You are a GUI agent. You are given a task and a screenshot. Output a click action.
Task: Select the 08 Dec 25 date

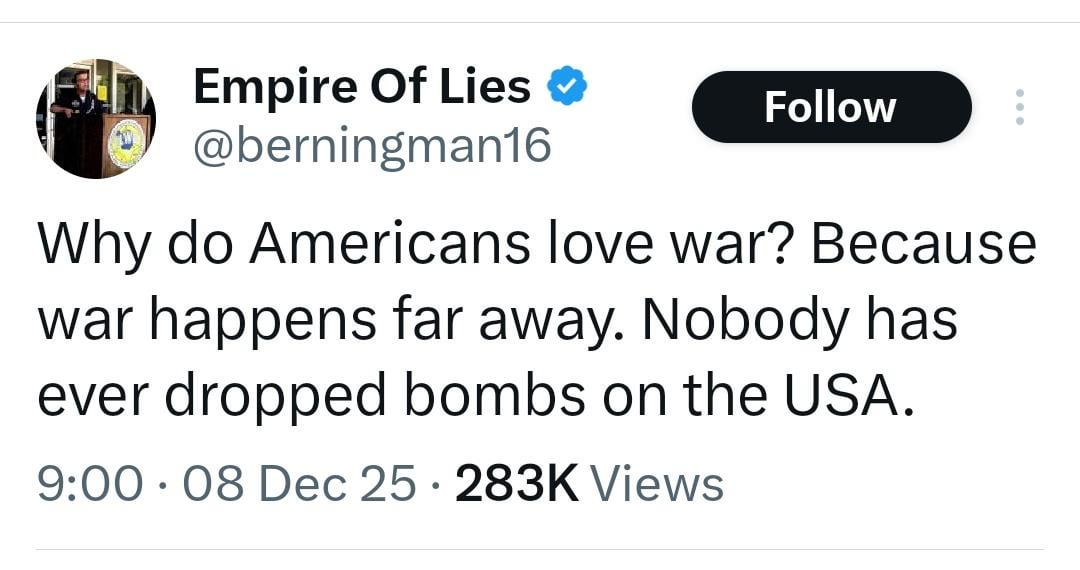pyautogui.click(x=299, y=483)
